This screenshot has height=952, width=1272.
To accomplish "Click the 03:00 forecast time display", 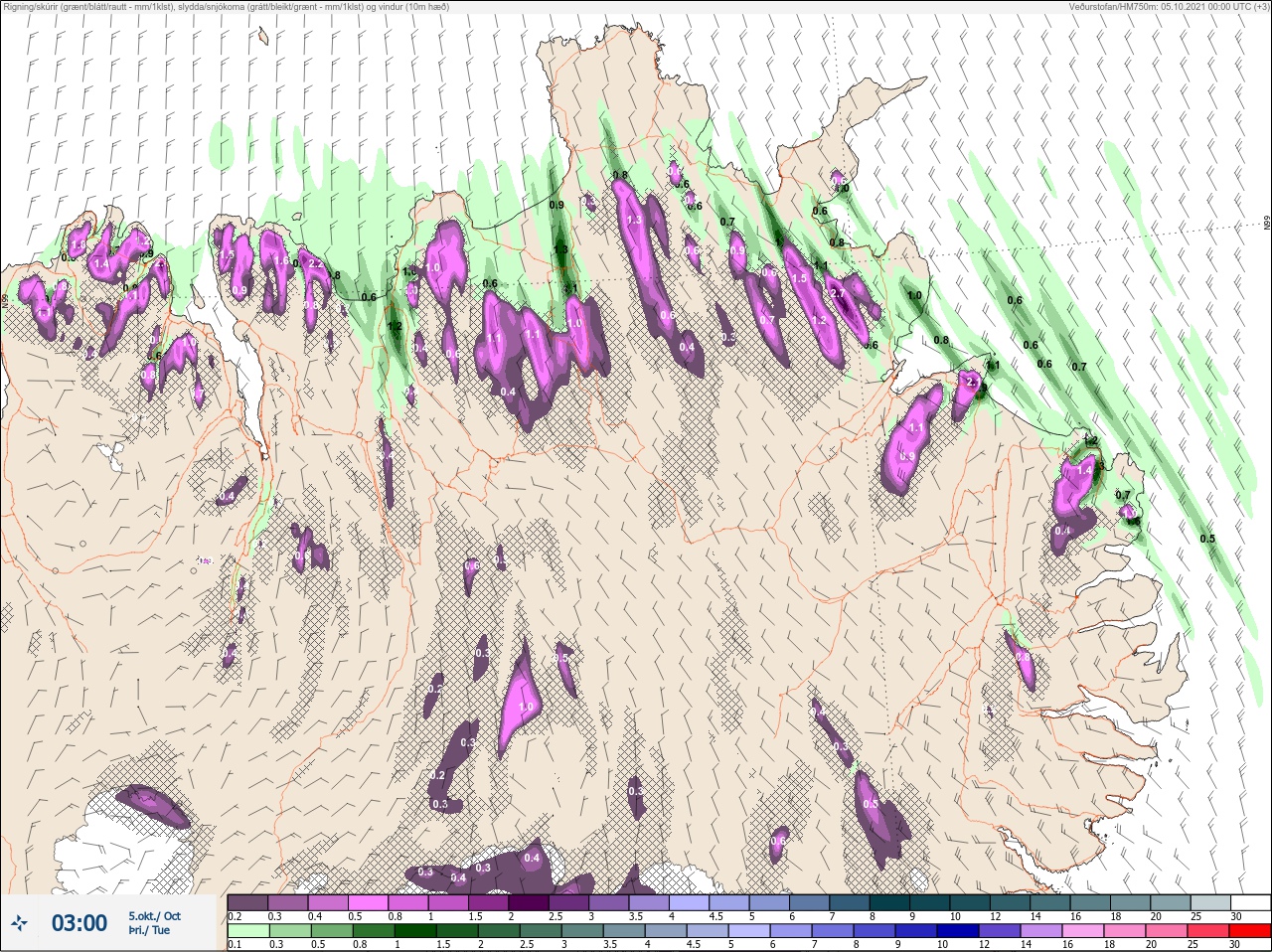I will (79, 924).
